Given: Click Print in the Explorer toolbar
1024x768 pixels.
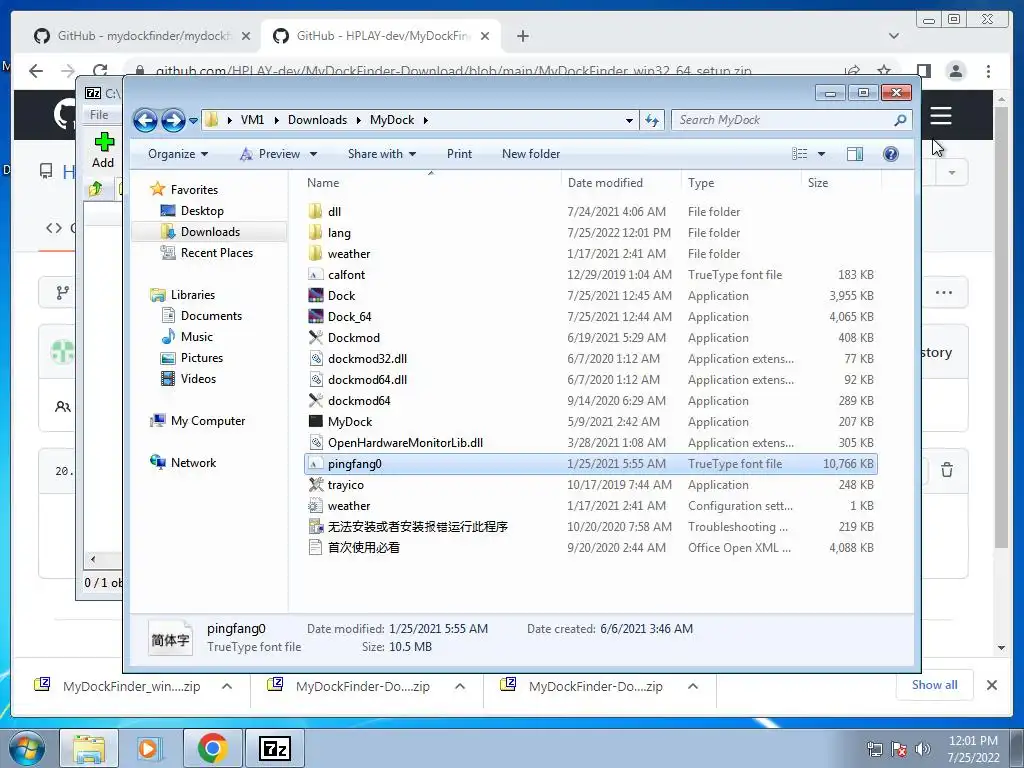Looking at the screenshot, I should [459, 154].
